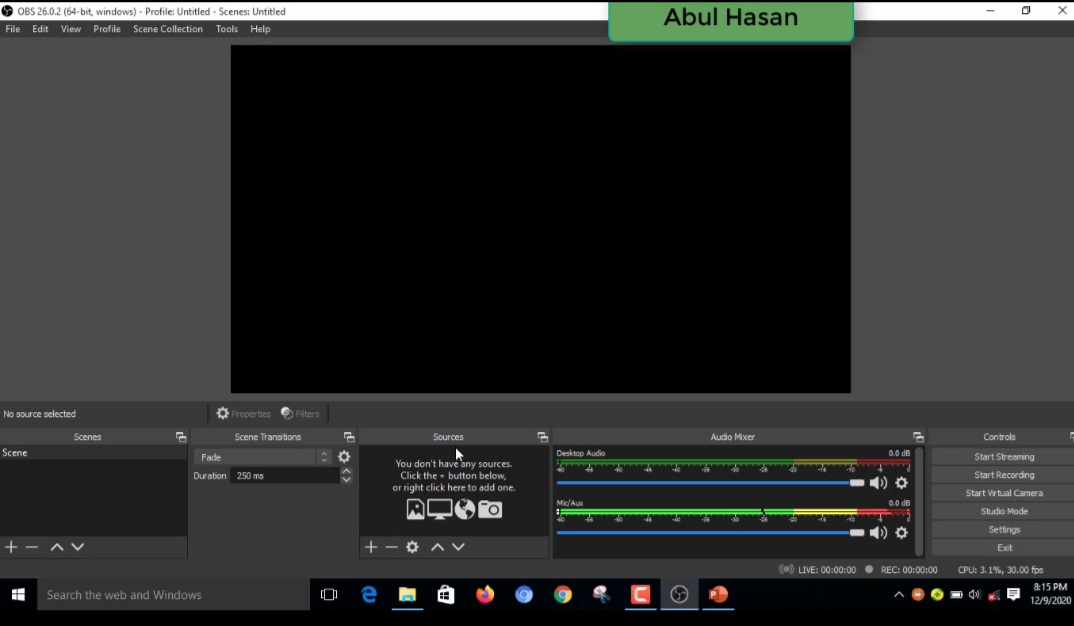Adjust the Desktop Audio volume slider
Viewport: 1074px width, 626px height.
pyautogui.click(x=710, y=483)
